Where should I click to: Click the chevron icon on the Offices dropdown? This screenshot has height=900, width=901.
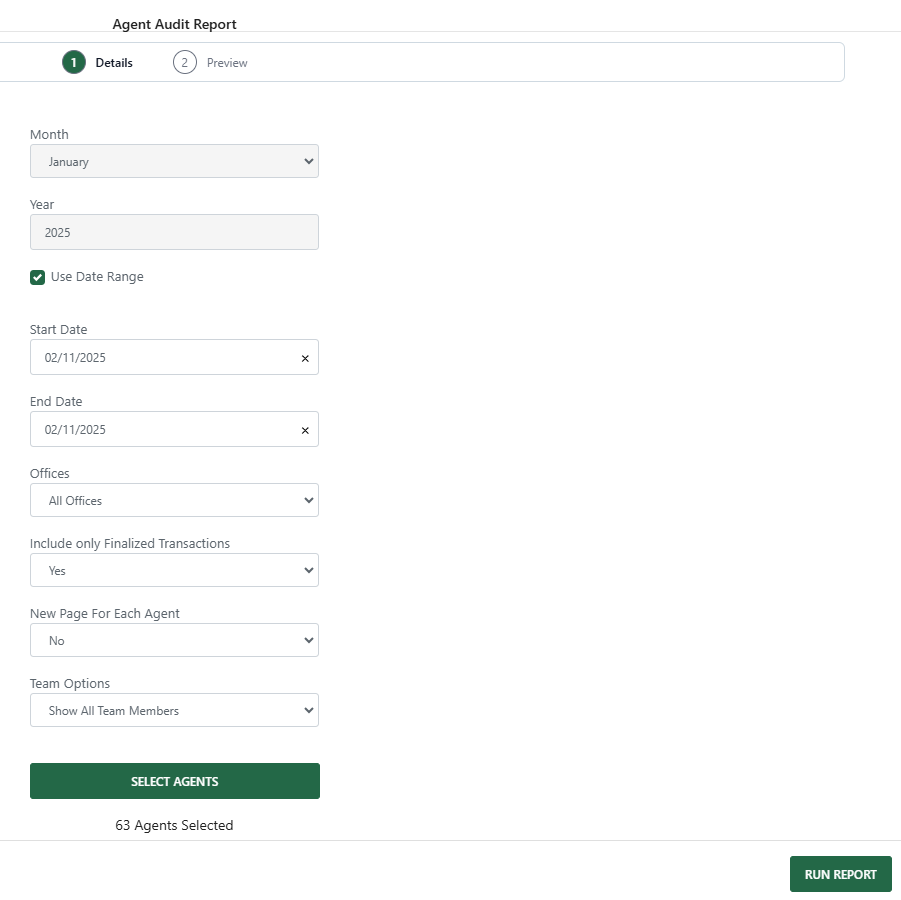click(x=309, y=500)
